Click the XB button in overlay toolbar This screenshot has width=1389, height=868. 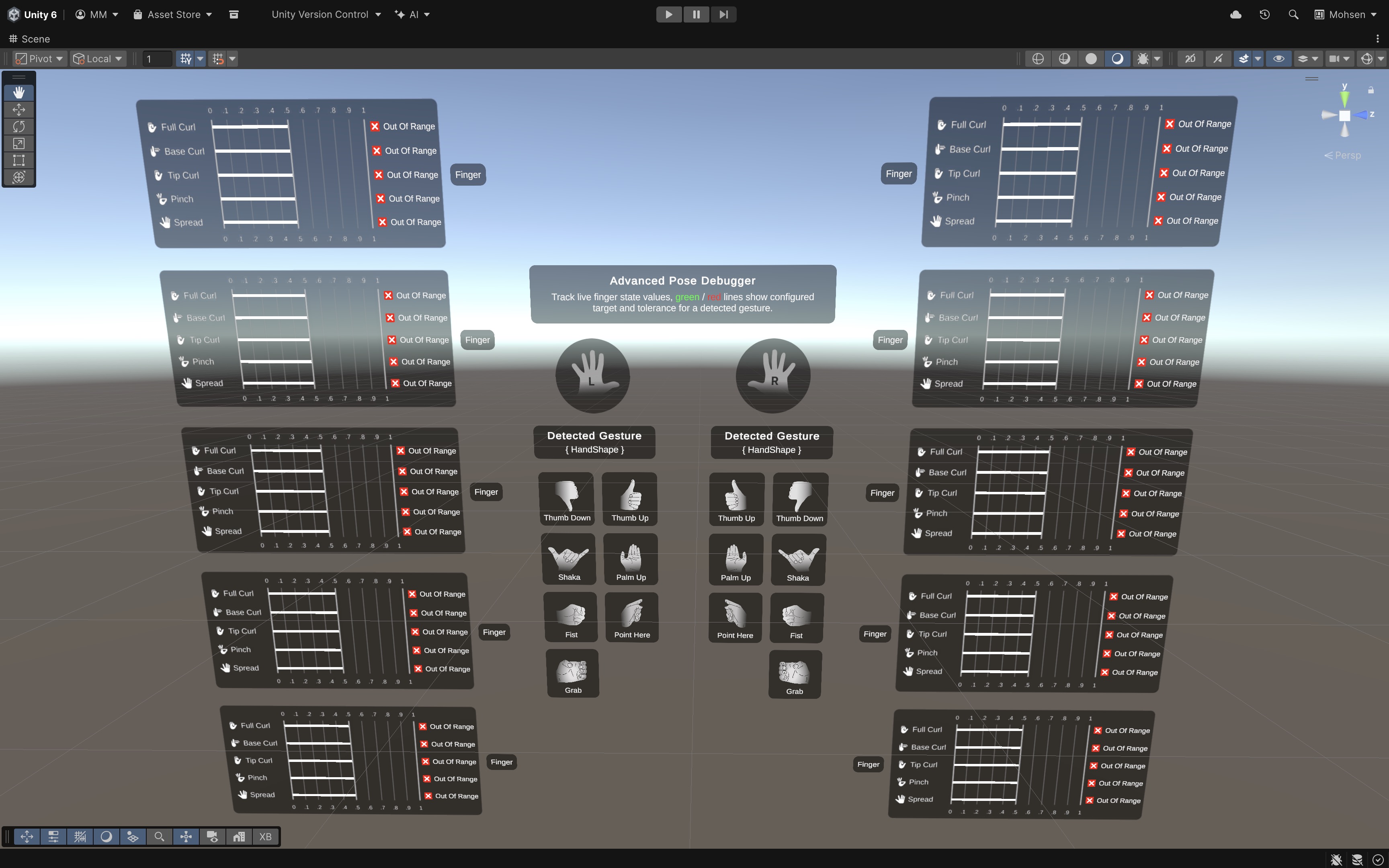(265, 836)
